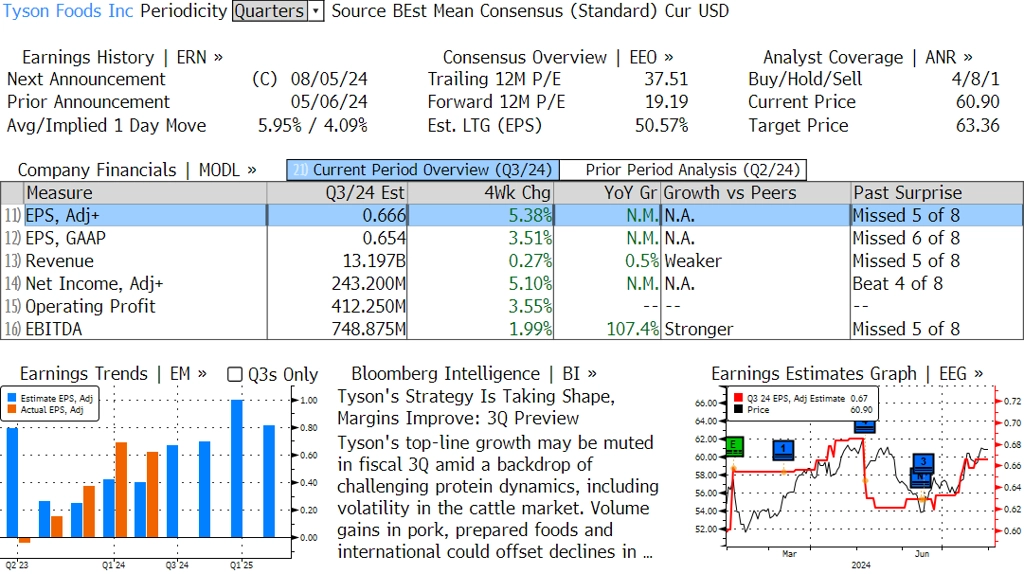Click the Forward 12M P/E value 19.19
The height and width of the screenshot is (574, 1024).
[x=666, y=102]
